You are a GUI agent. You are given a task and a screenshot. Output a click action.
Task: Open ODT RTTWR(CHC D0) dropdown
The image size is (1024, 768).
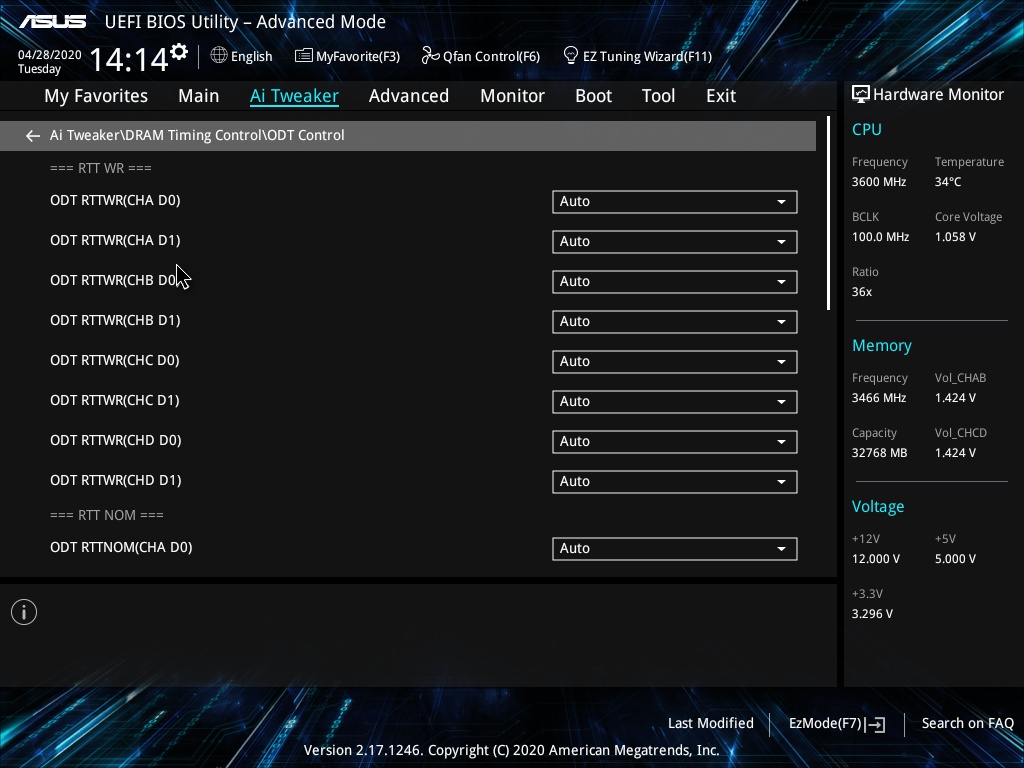tap(675, 362)
